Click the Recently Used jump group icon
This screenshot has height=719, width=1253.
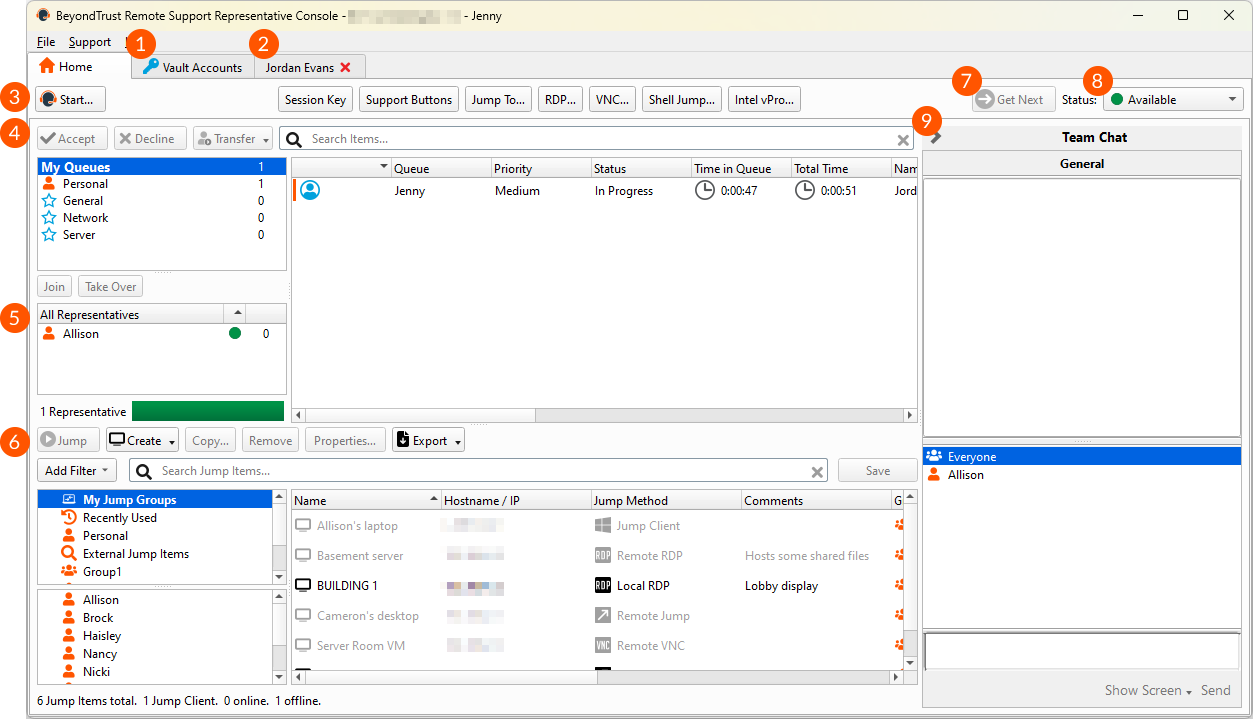pyautogui.click(x=69, y=518)
